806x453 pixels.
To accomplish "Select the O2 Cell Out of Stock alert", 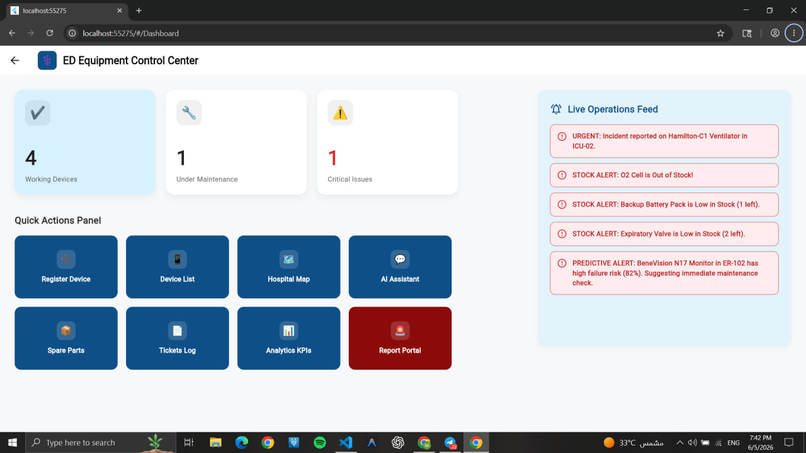I will click(664, 175).
